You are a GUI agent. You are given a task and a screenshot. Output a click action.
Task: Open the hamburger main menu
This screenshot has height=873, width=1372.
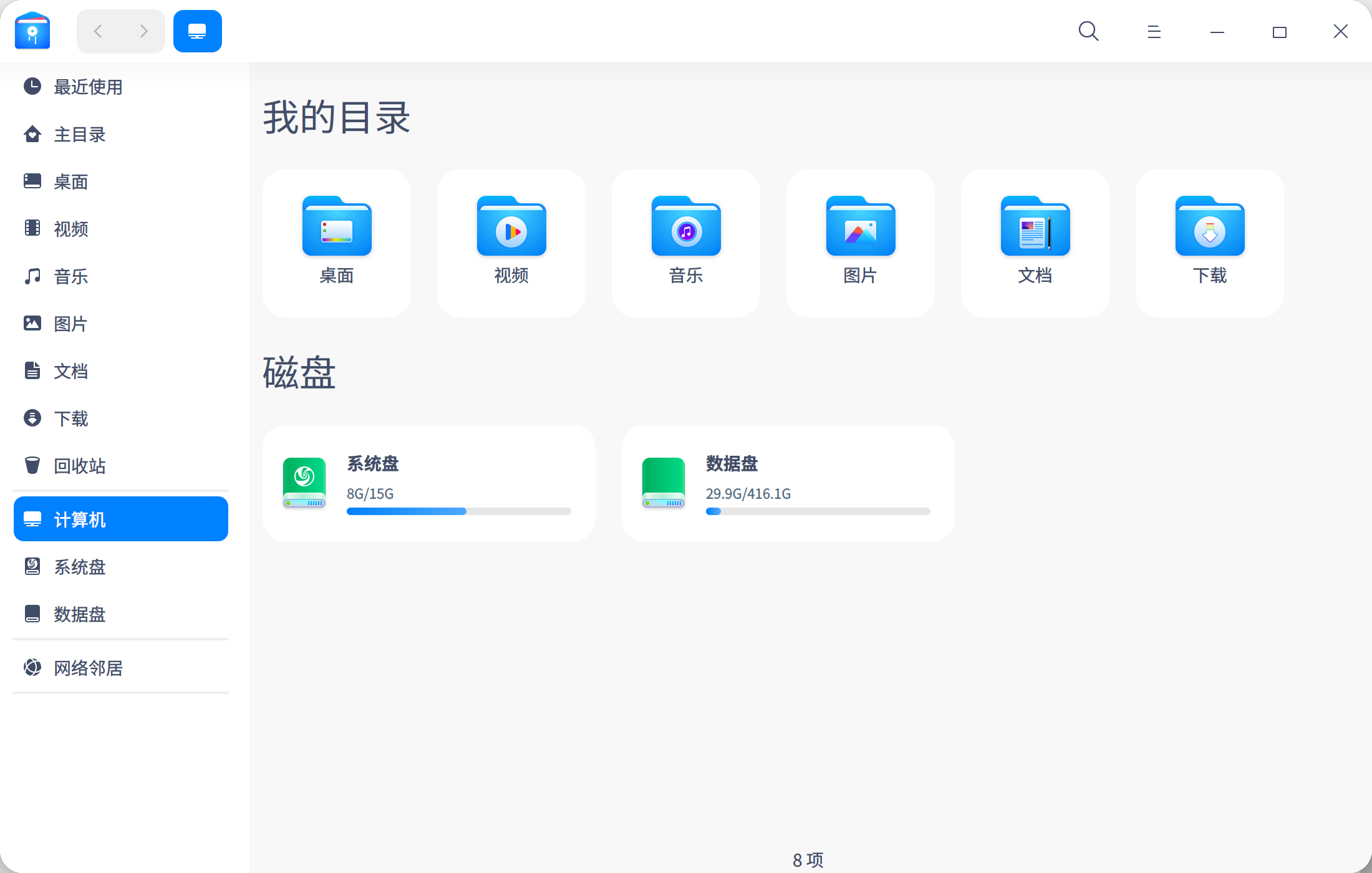click(x=1154, y=31)
